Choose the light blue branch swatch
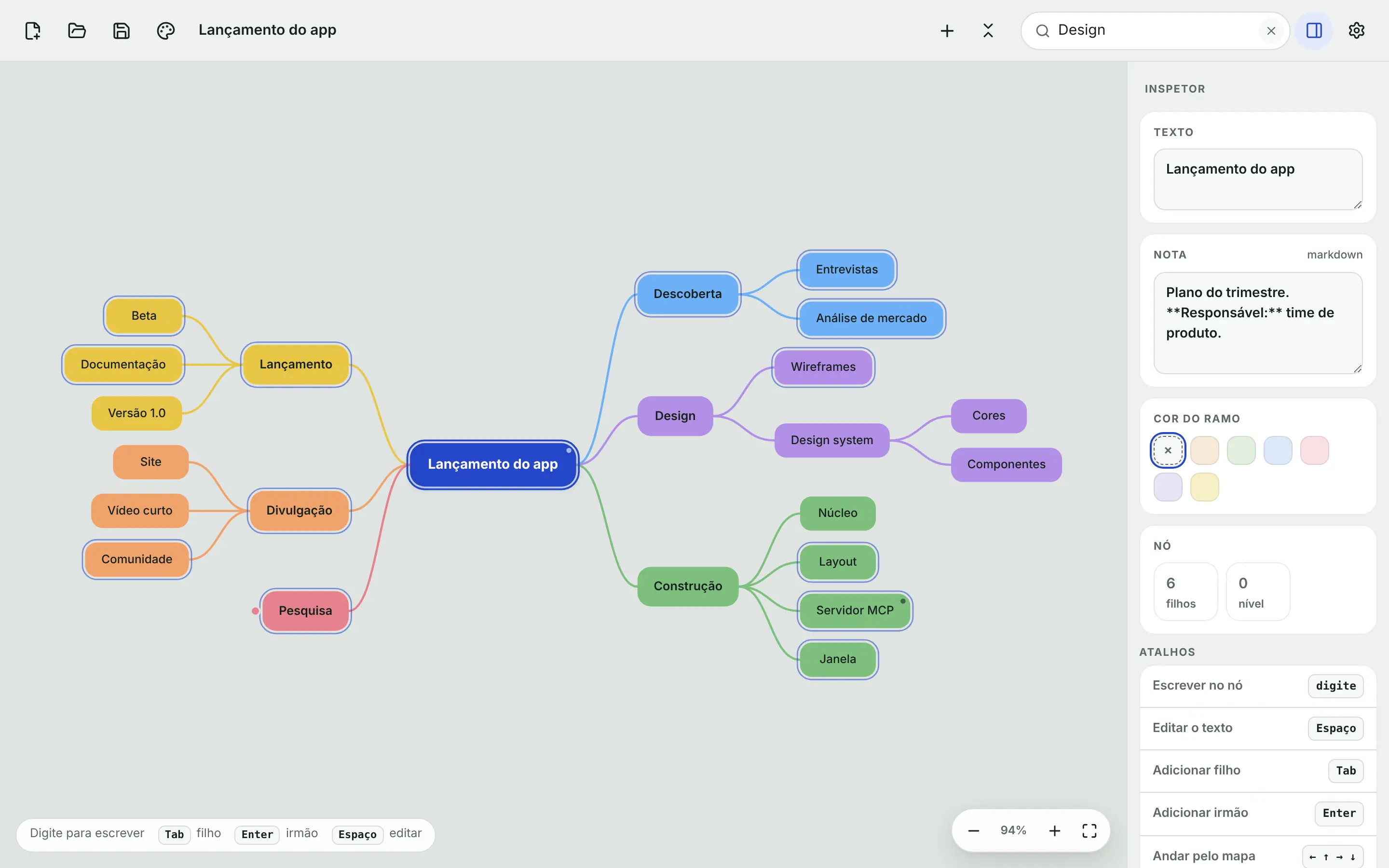Viewport: 1389px width, 868px height. coord(1278,450)
